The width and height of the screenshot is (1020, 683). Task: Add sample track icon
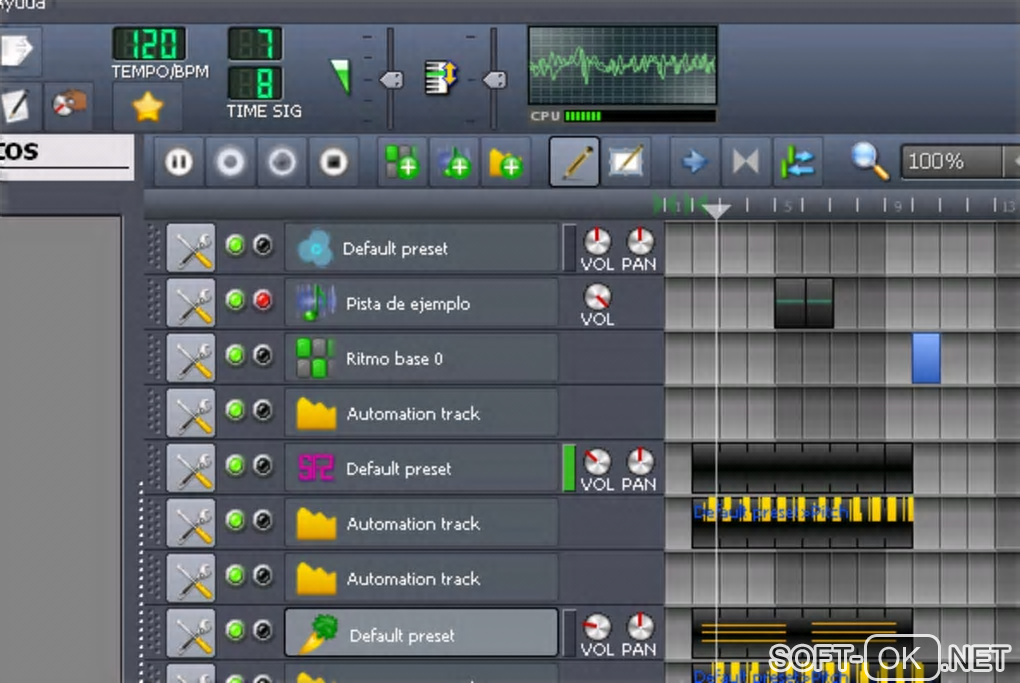[x=454, y=162]
